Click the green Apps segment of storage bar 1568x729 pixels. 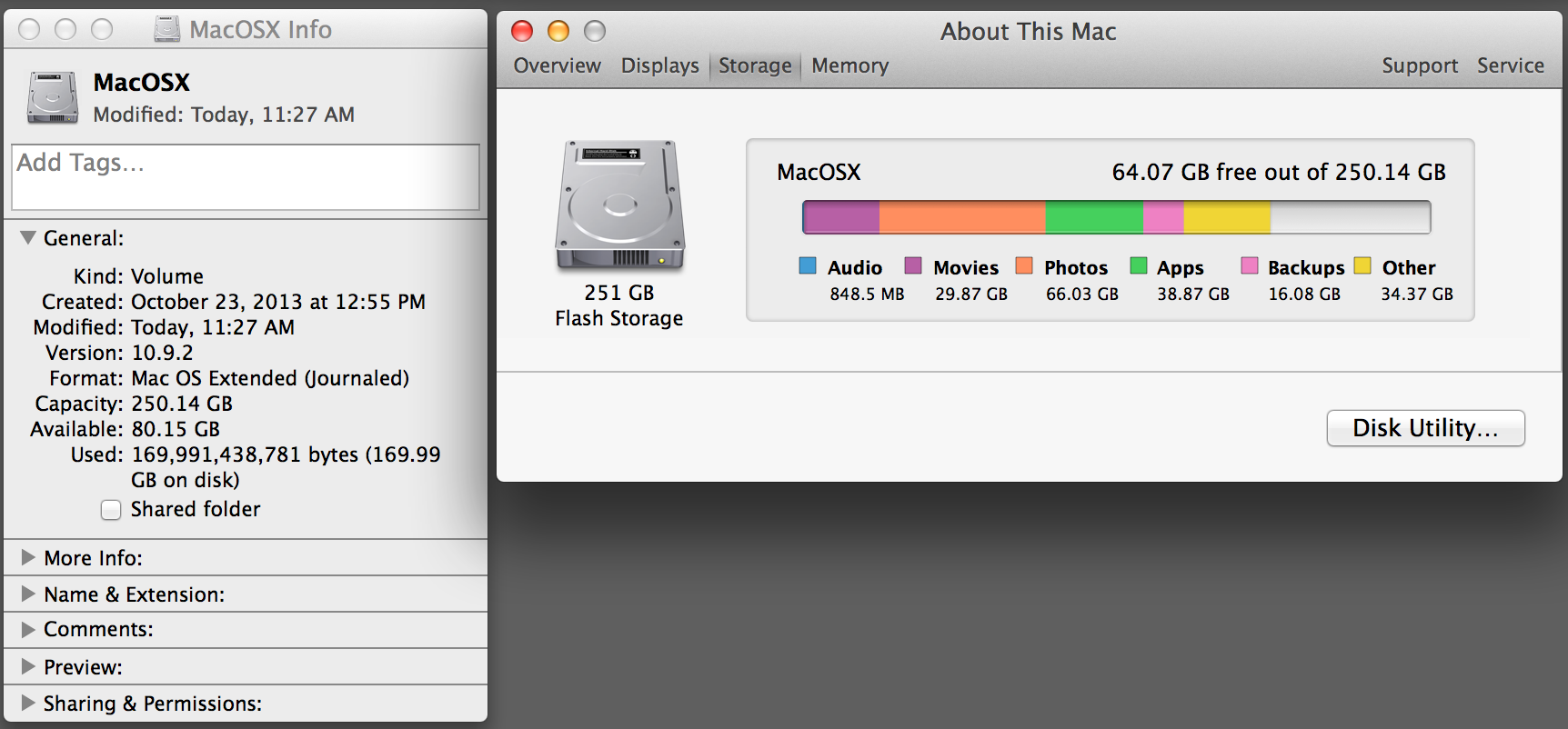point(1095,217)
